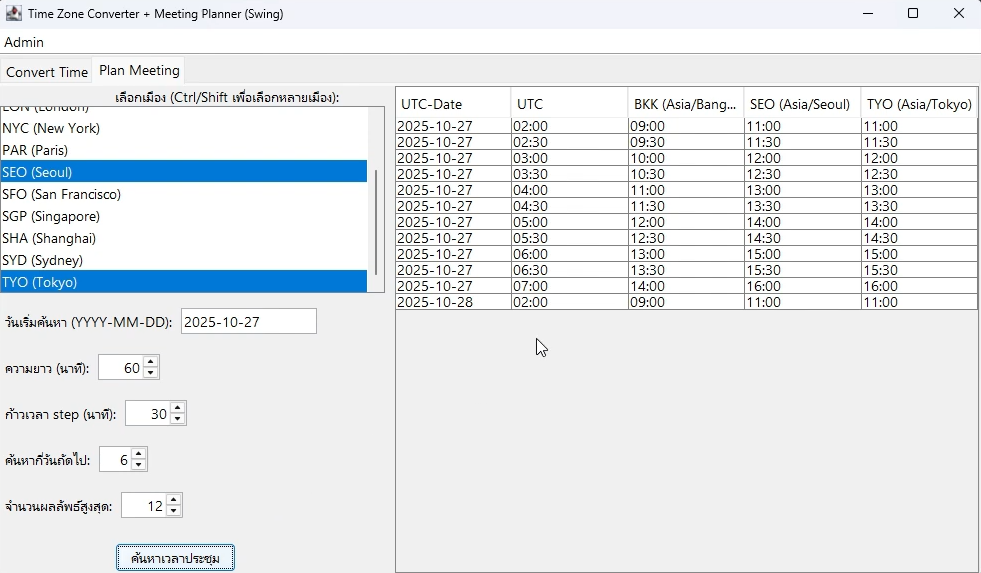Decrease maximum results spinner value
981x573 pixels.
click(x=174, y=511)
